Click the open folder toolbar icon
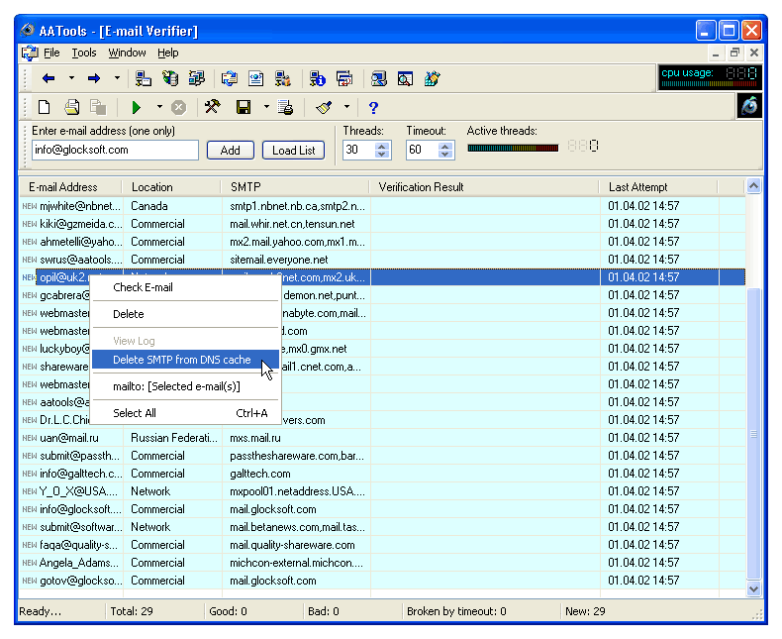Image resolution: width=782 pixels, height=639 pixels. pos(72,107)
